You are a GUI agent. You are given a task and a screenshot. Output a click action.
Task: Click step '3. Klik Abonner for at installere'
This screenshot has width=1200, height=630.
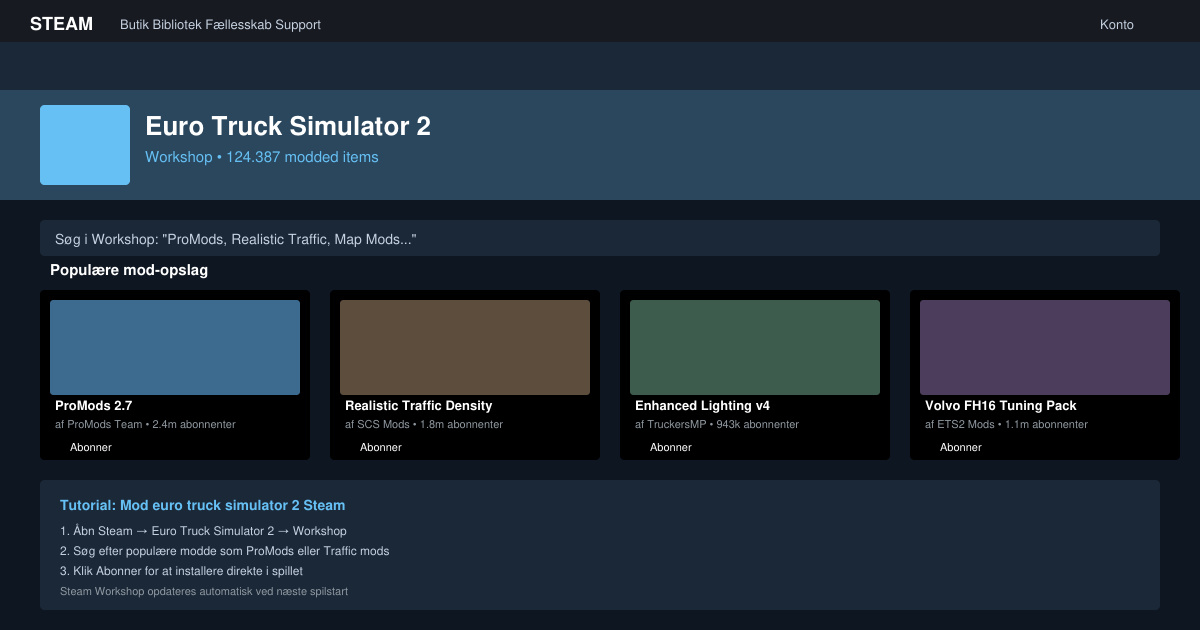click(x=181, y=571)
